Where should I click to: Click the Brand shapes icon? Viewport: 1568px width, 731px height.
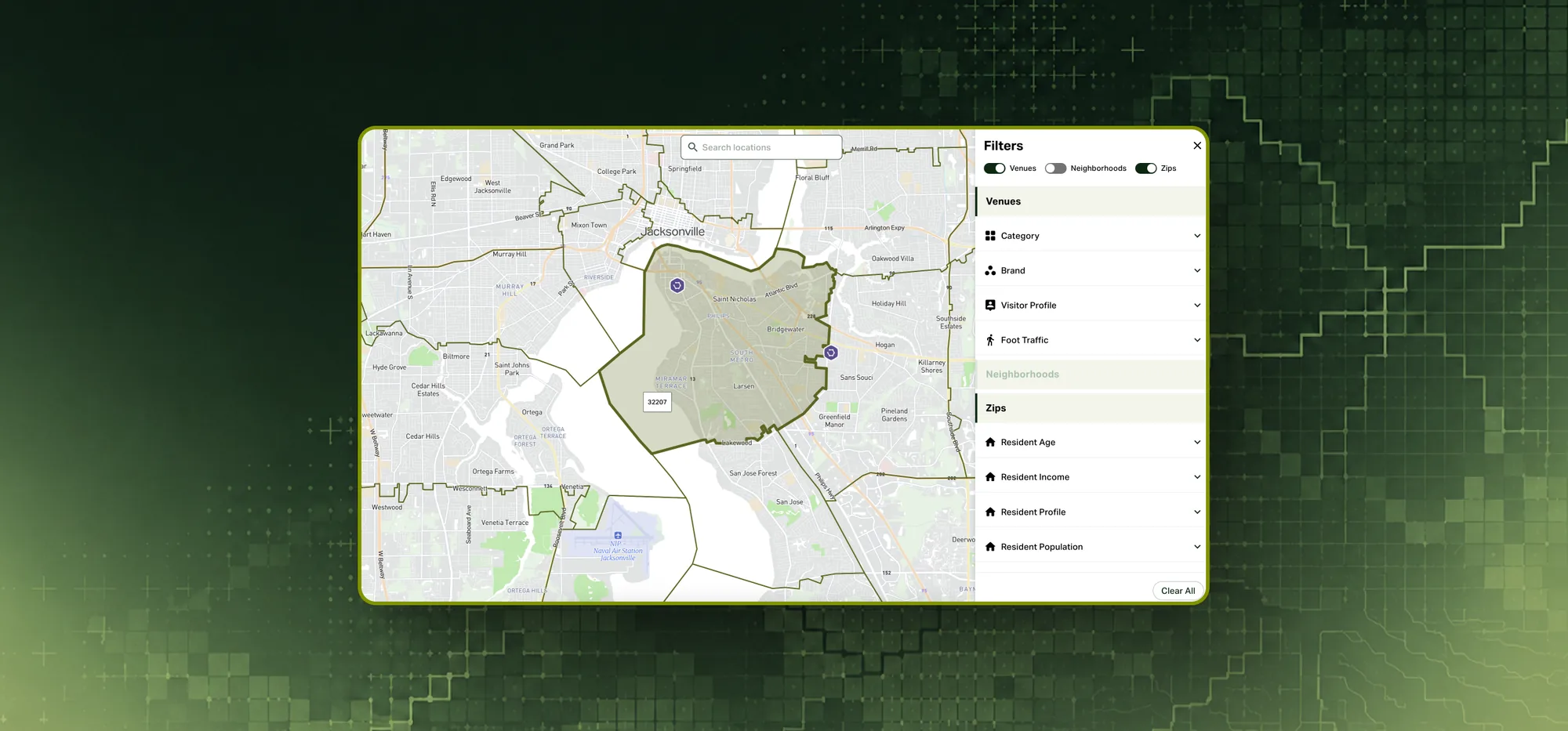click(990, 270)
